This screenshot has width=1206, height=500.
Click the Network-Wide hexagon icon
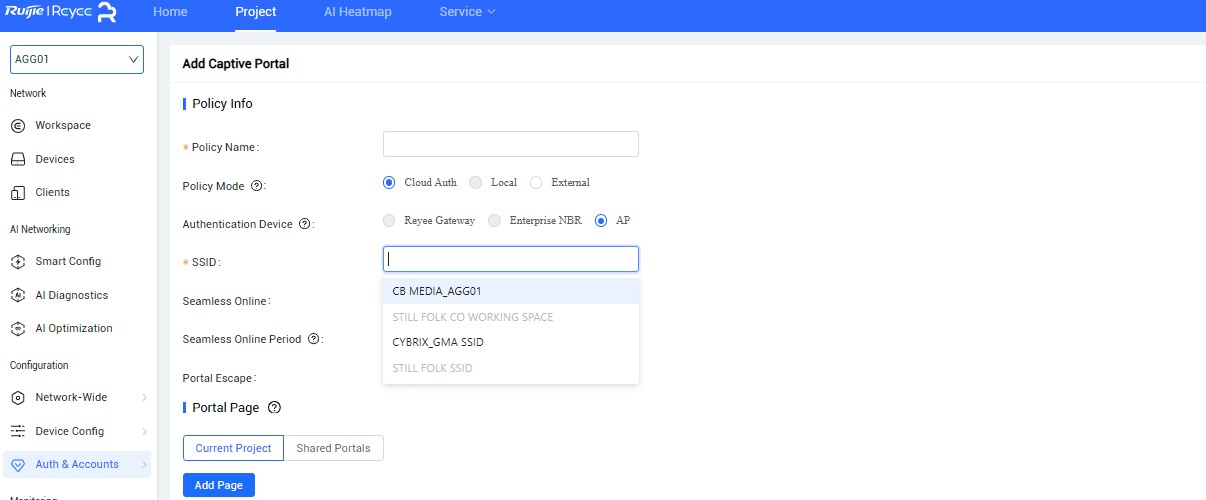coord(17,397)
